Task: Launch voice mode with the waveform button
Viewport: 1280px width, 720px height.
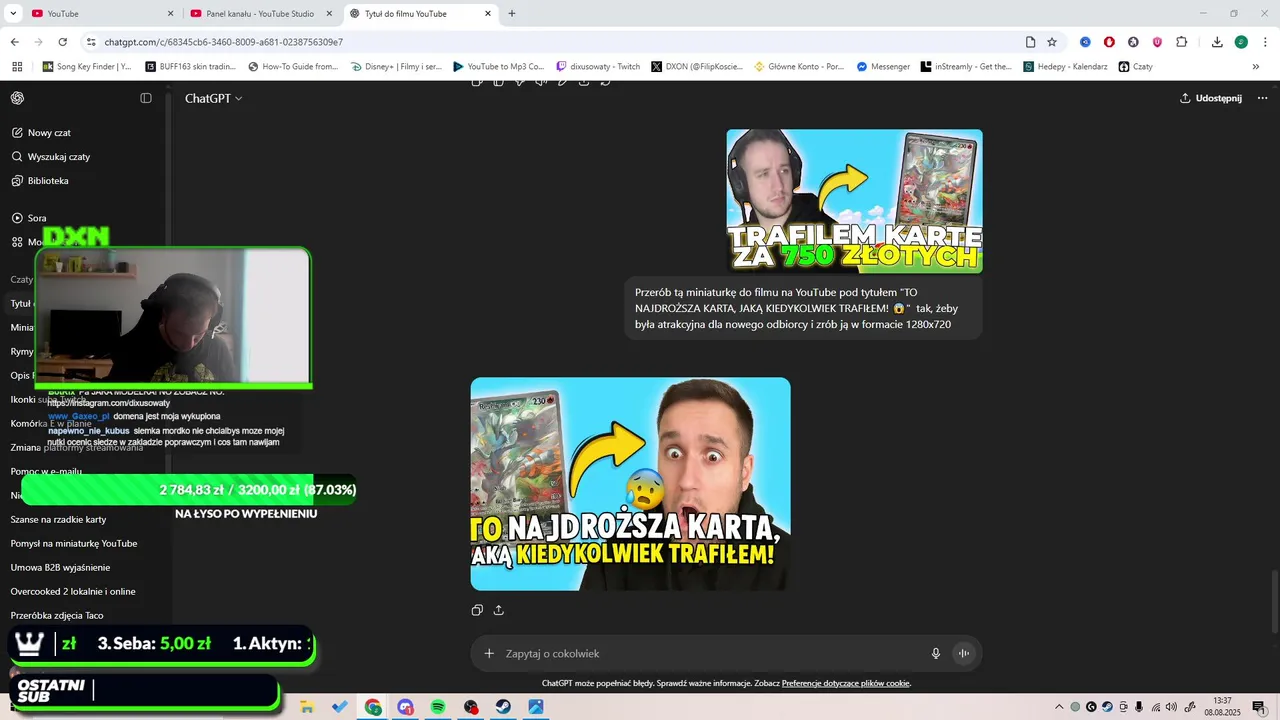Action: pos(964,654)
